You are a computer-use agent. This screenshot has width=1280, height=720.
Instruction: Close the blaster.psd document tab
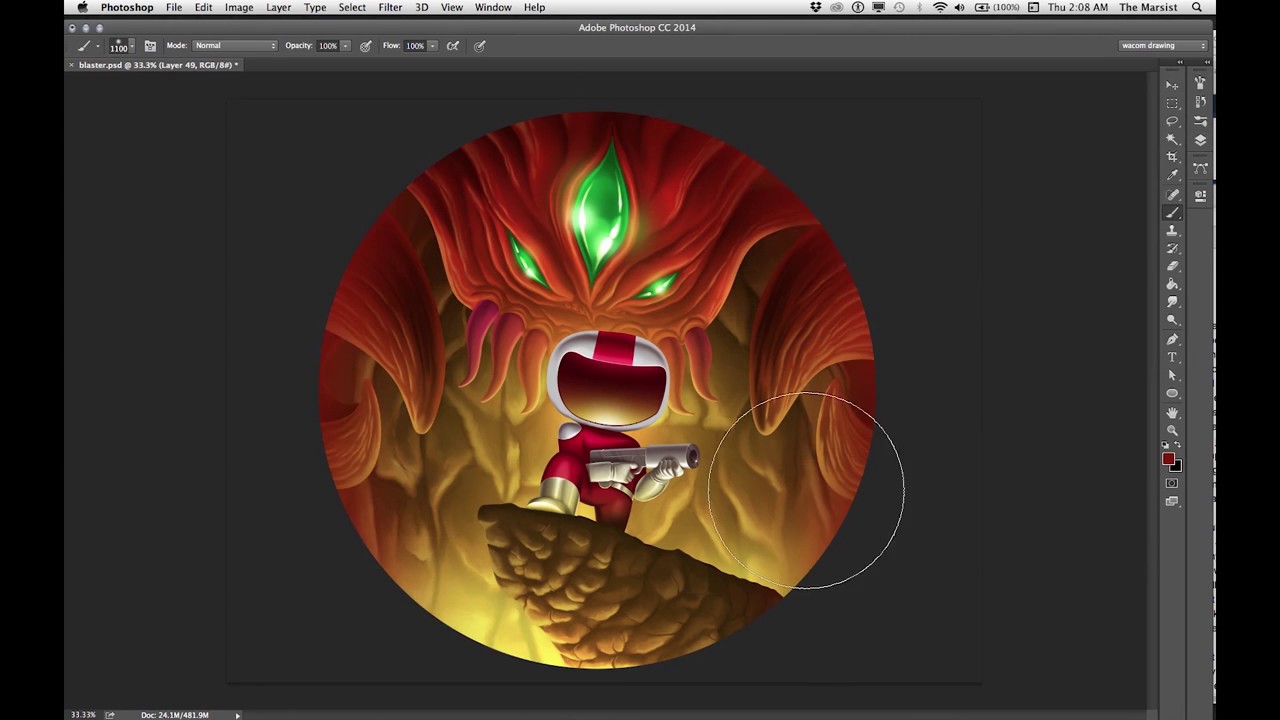71,65
